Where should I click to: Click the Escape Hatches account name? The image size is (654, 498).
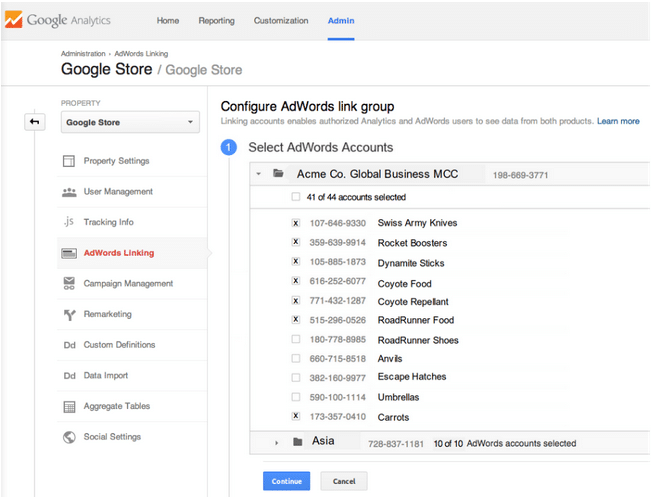click(x=412, y=377)
